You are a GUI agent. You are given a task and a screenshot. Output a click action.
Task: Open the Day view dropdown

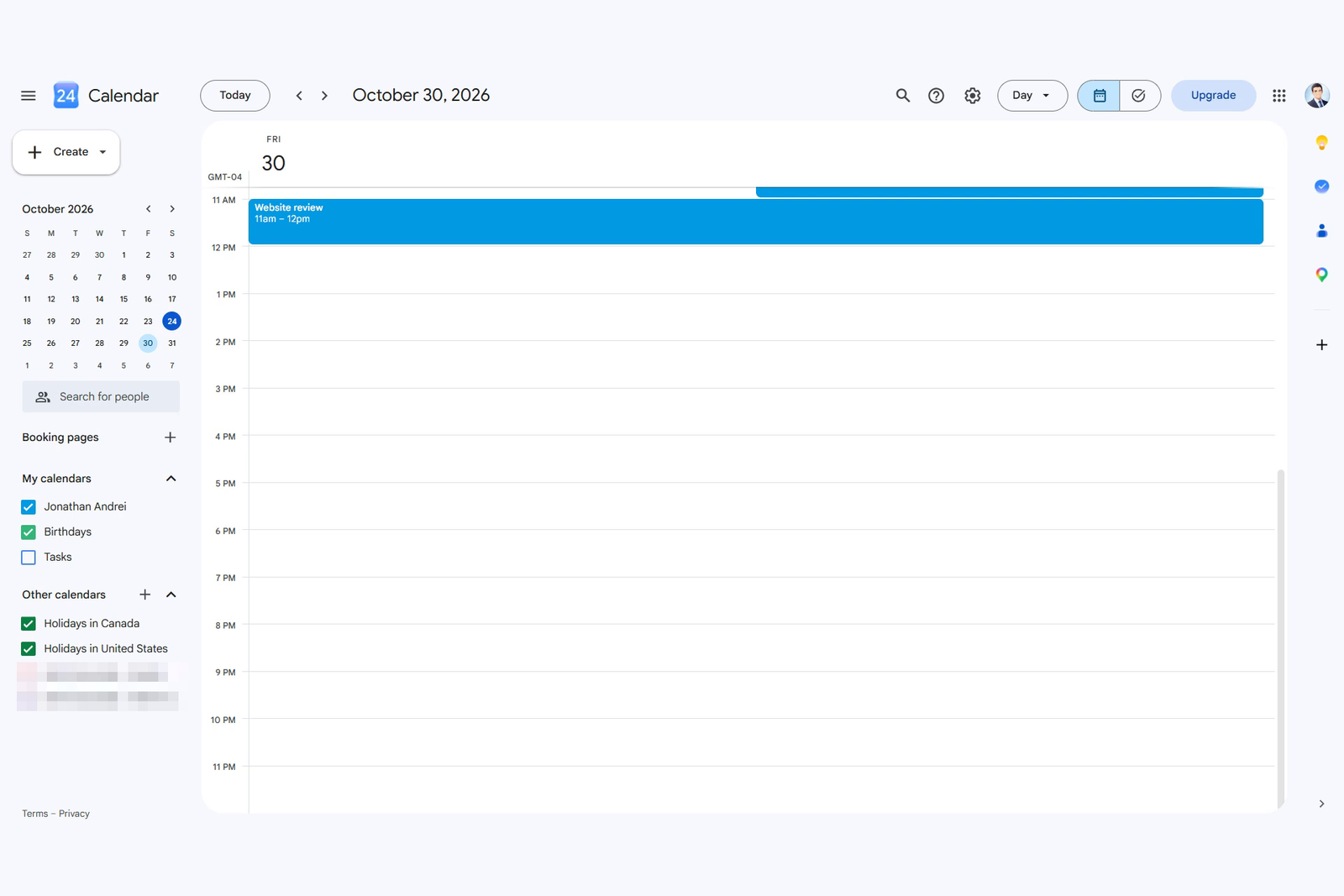click(x=1032, y=96)
